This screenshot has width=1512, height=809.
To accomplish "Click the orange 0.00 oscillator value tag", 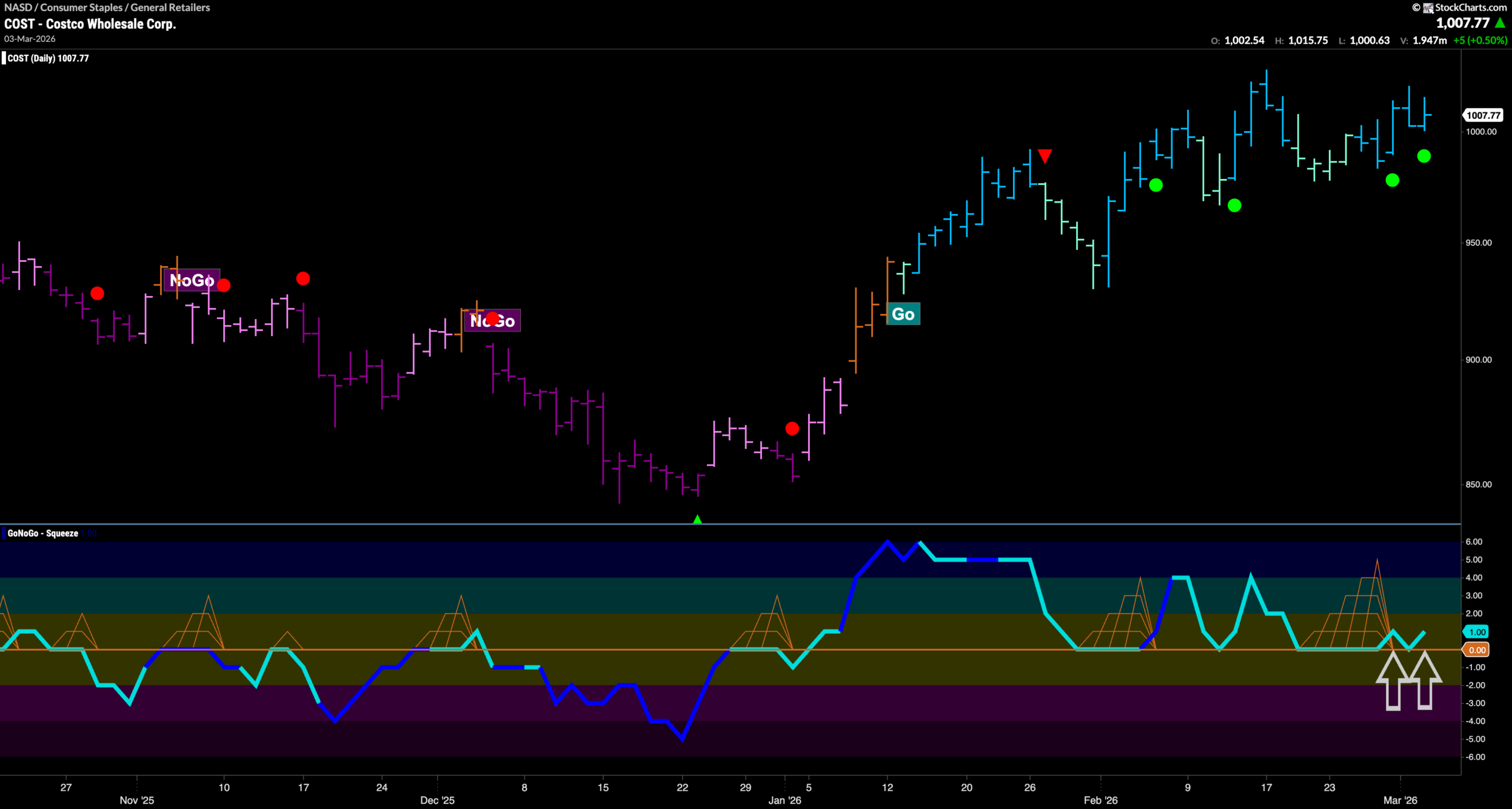I will (1477, 649).
